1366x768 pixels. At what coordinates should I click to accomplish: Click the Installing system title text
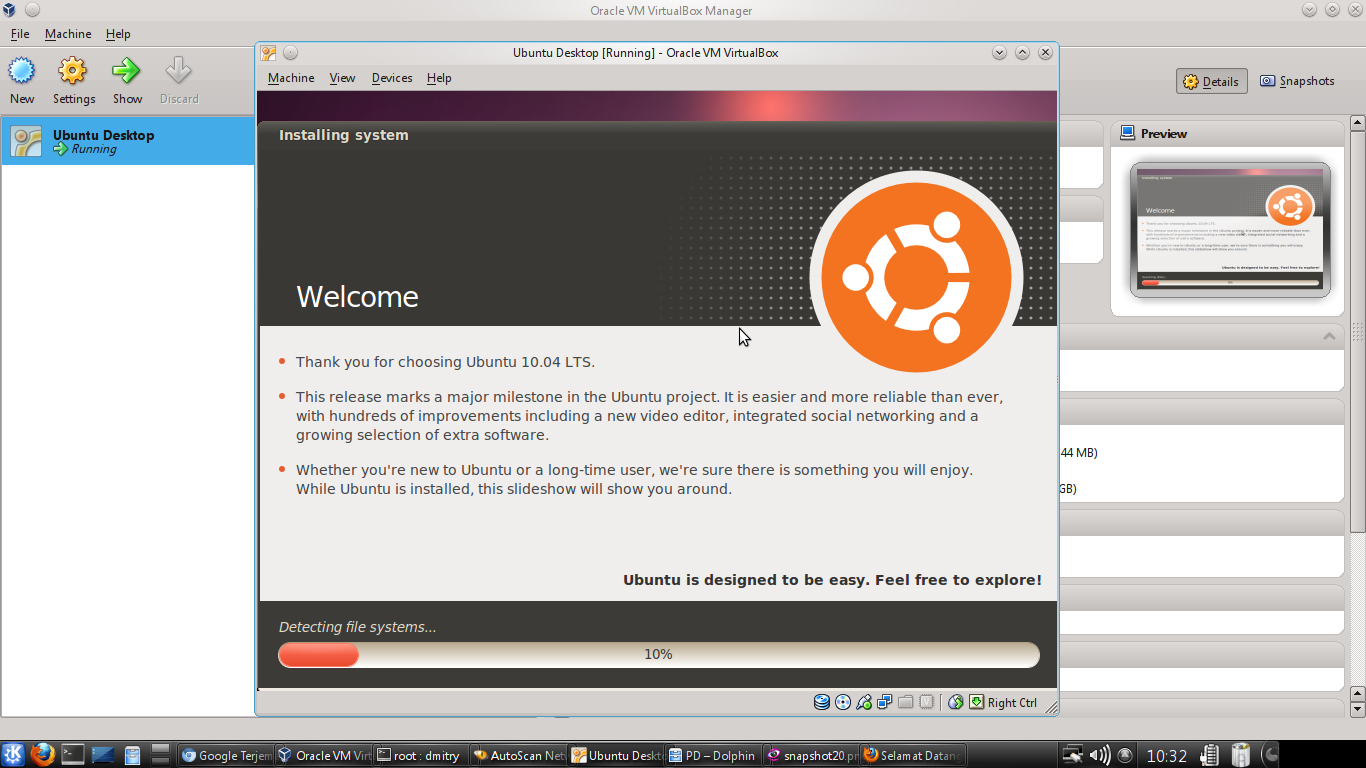click(x=343, y=135)
